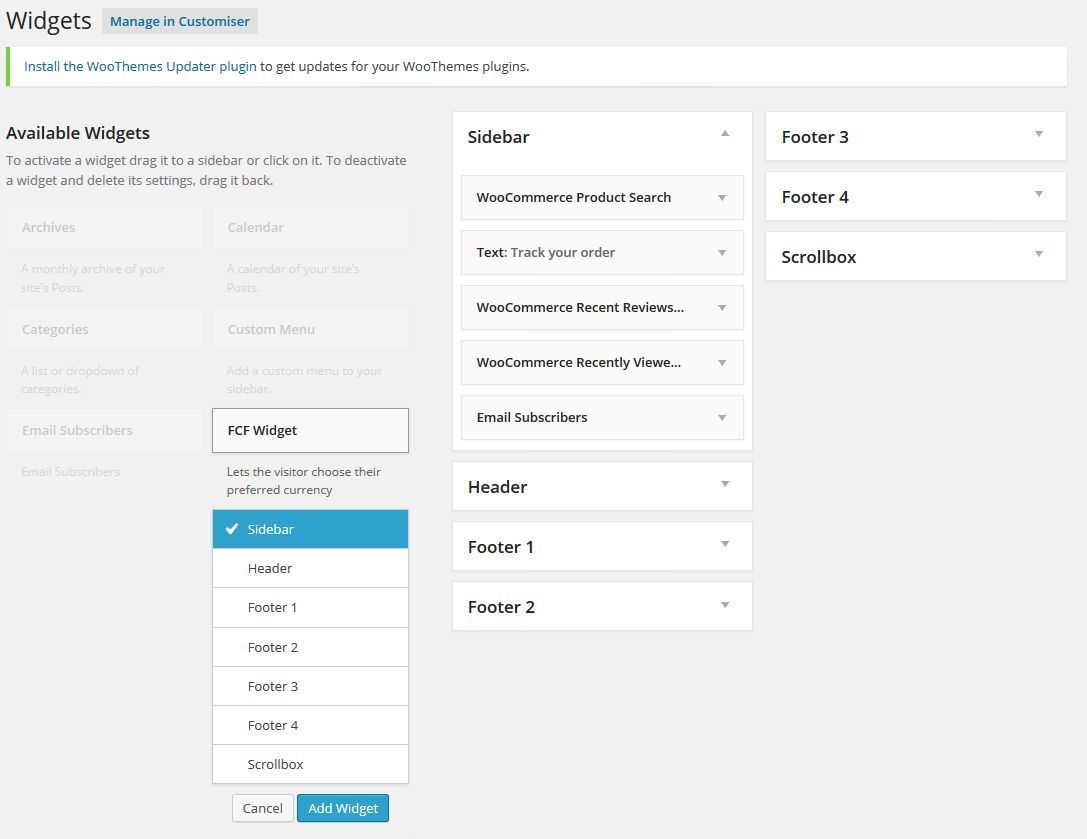
Task: Expand the Text: Track your order widget
Action: [x=722, y=253]
